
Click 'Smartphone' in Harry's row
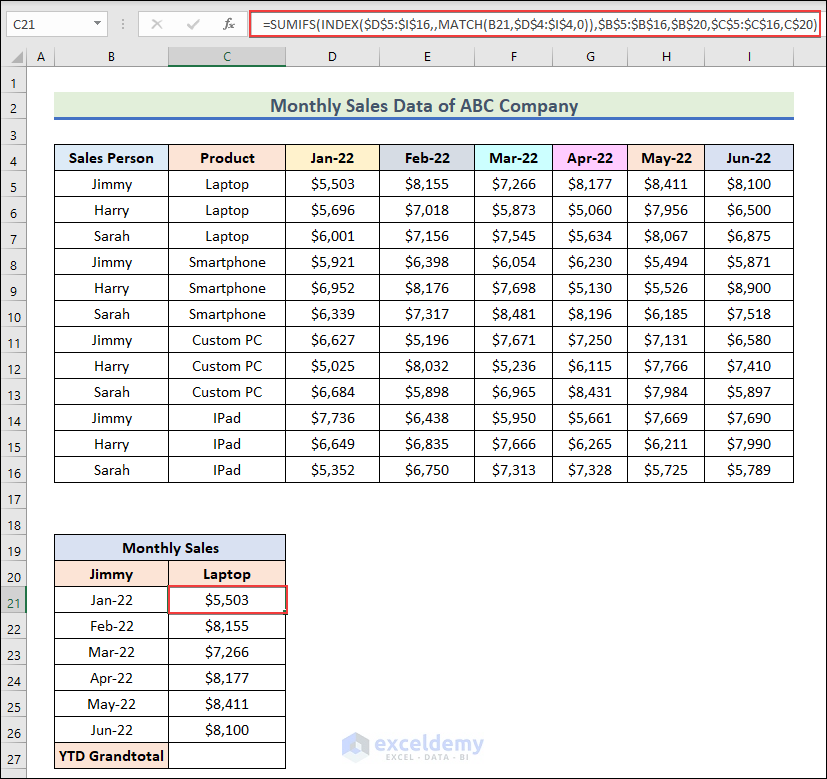click(x=227, y=288)
